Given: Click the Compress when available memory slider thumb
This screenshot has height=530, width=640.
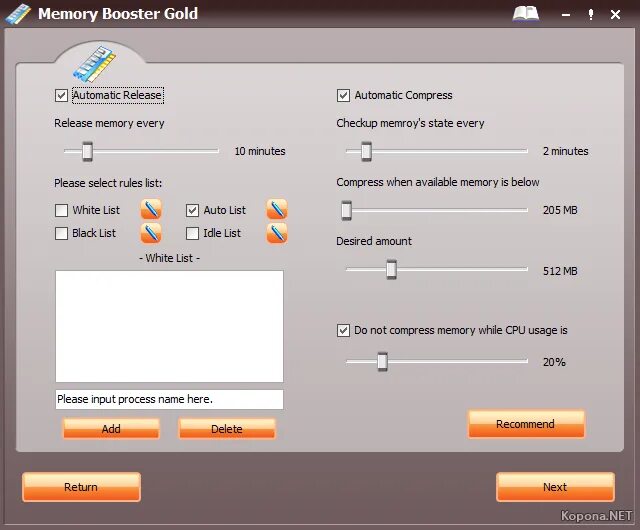Looking at the screenshot, I should 347,210.
